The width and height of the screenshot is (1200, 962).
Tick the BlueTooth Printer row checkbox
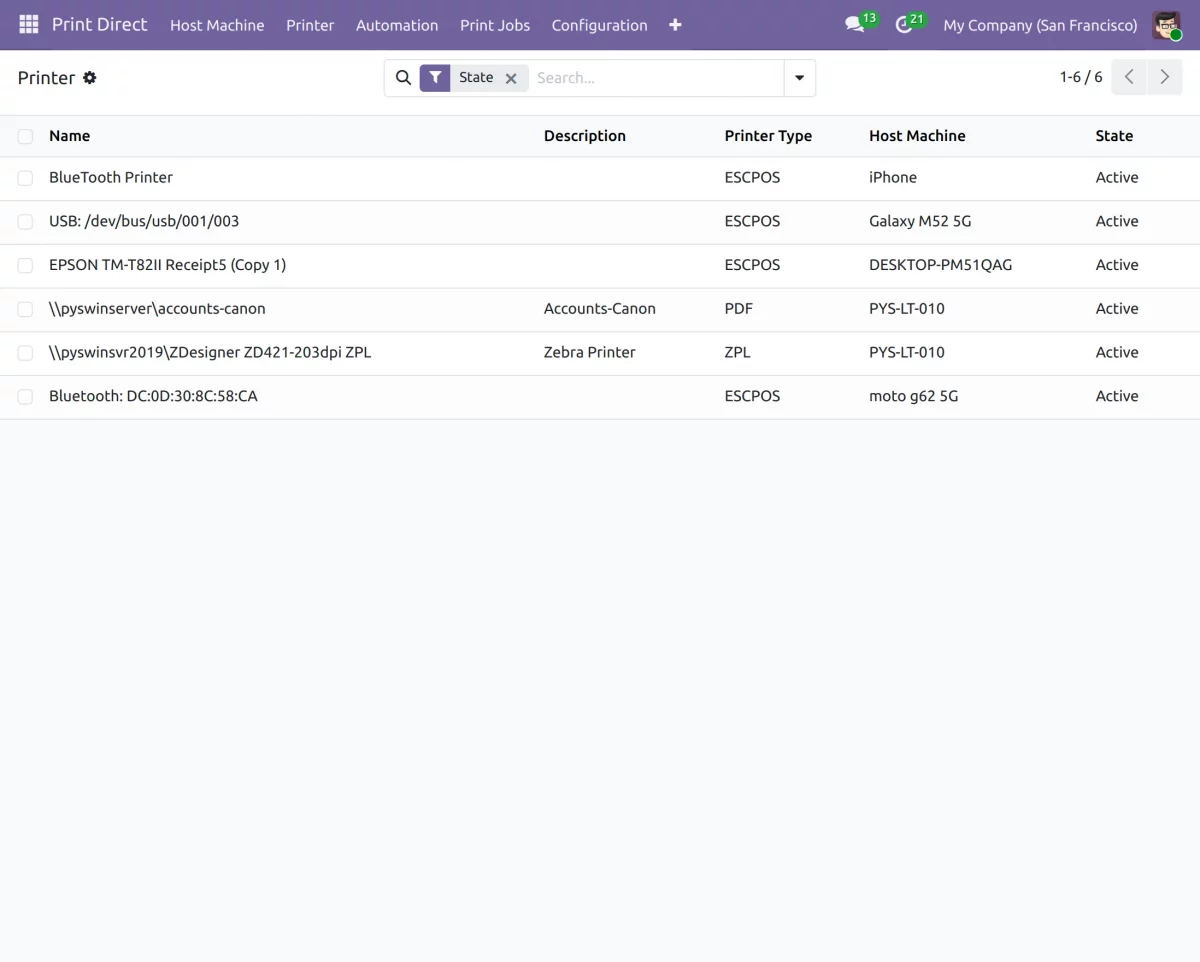pos(25,178)
